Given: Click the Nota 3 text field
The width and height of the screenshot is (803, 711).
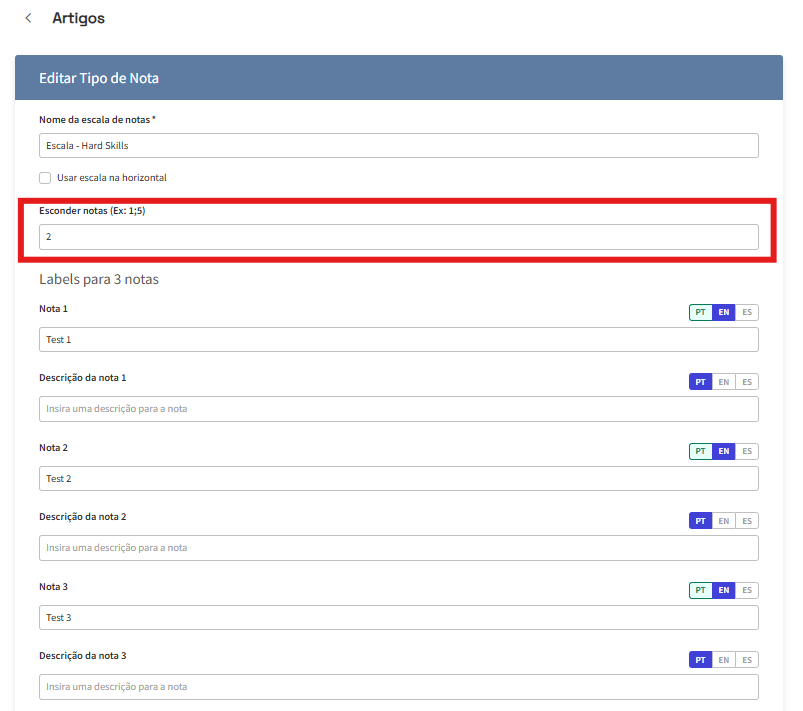Looking at the screenshot, I should point(398,618).
